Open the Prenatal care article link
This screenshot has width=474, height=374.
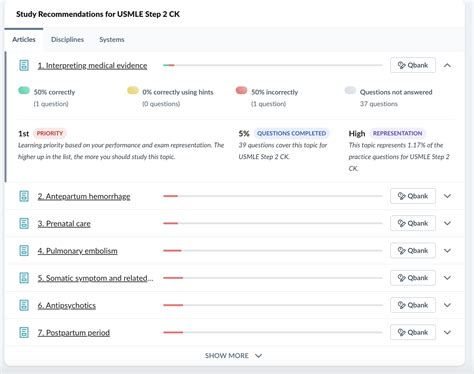[64, 224]
